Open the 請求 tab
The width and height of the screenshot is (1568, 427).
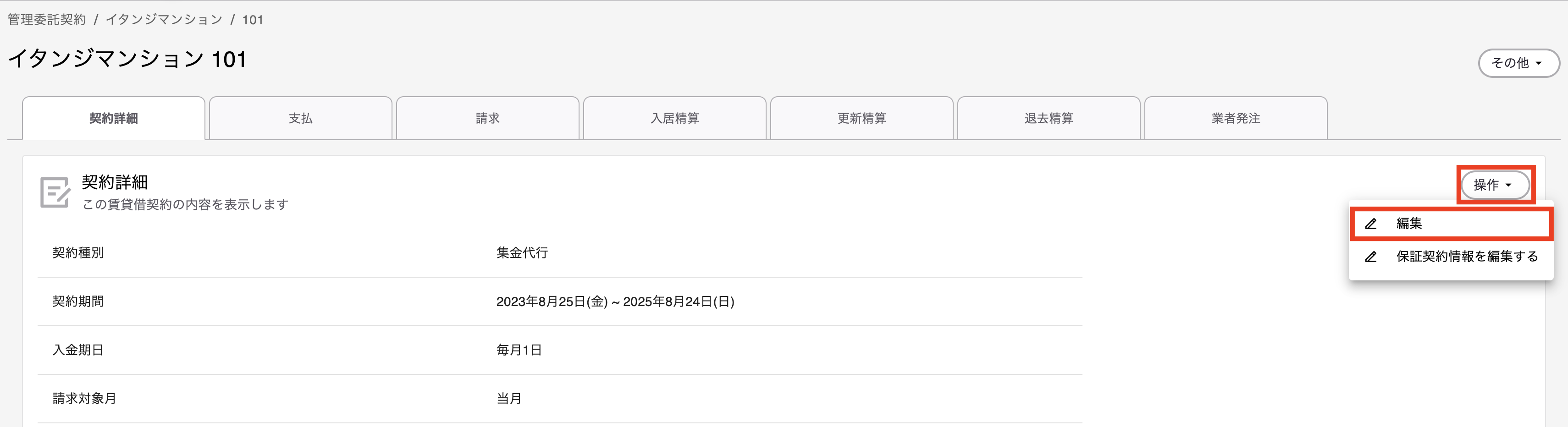[x=487, y=119]
